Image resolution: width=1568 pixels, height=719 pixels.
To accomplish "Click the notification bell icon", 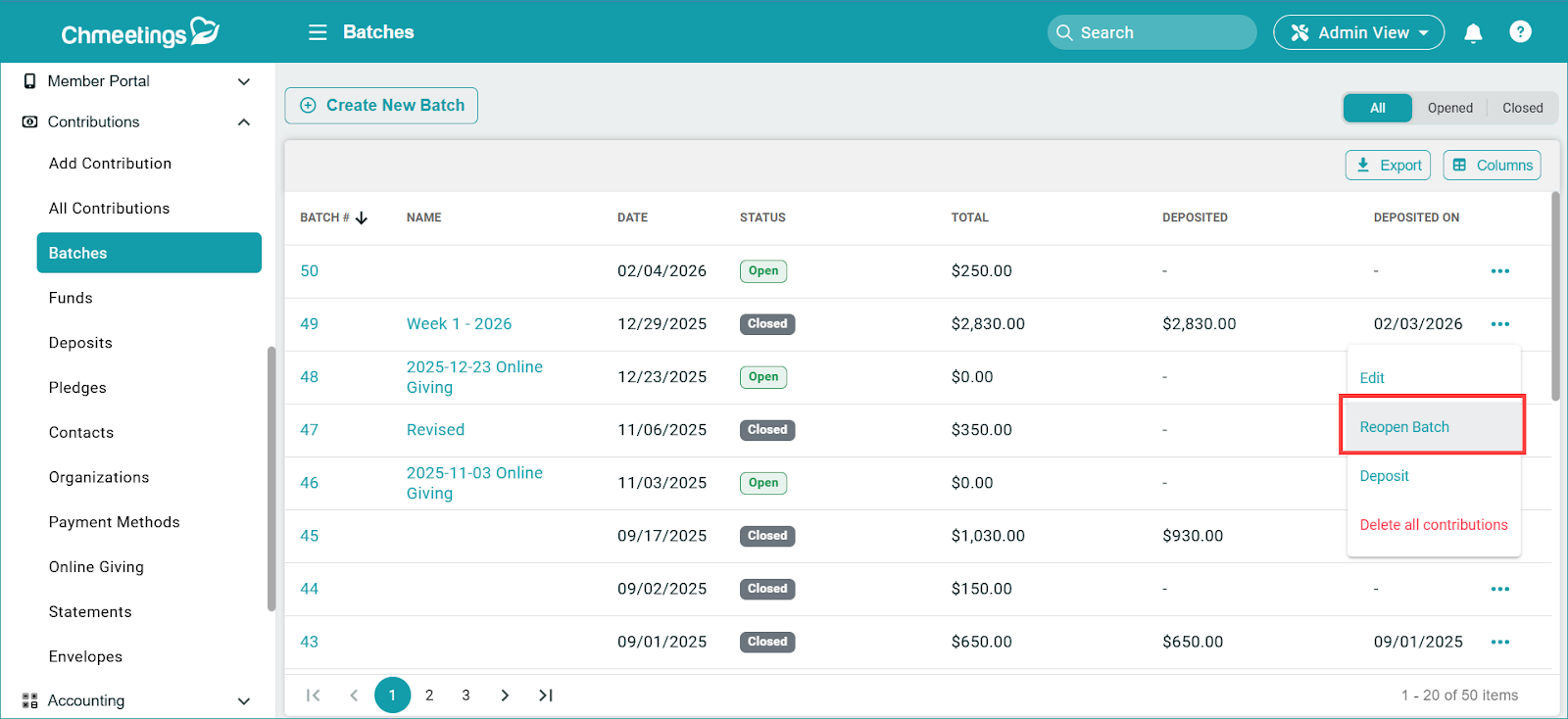I will click(1472, 33).
